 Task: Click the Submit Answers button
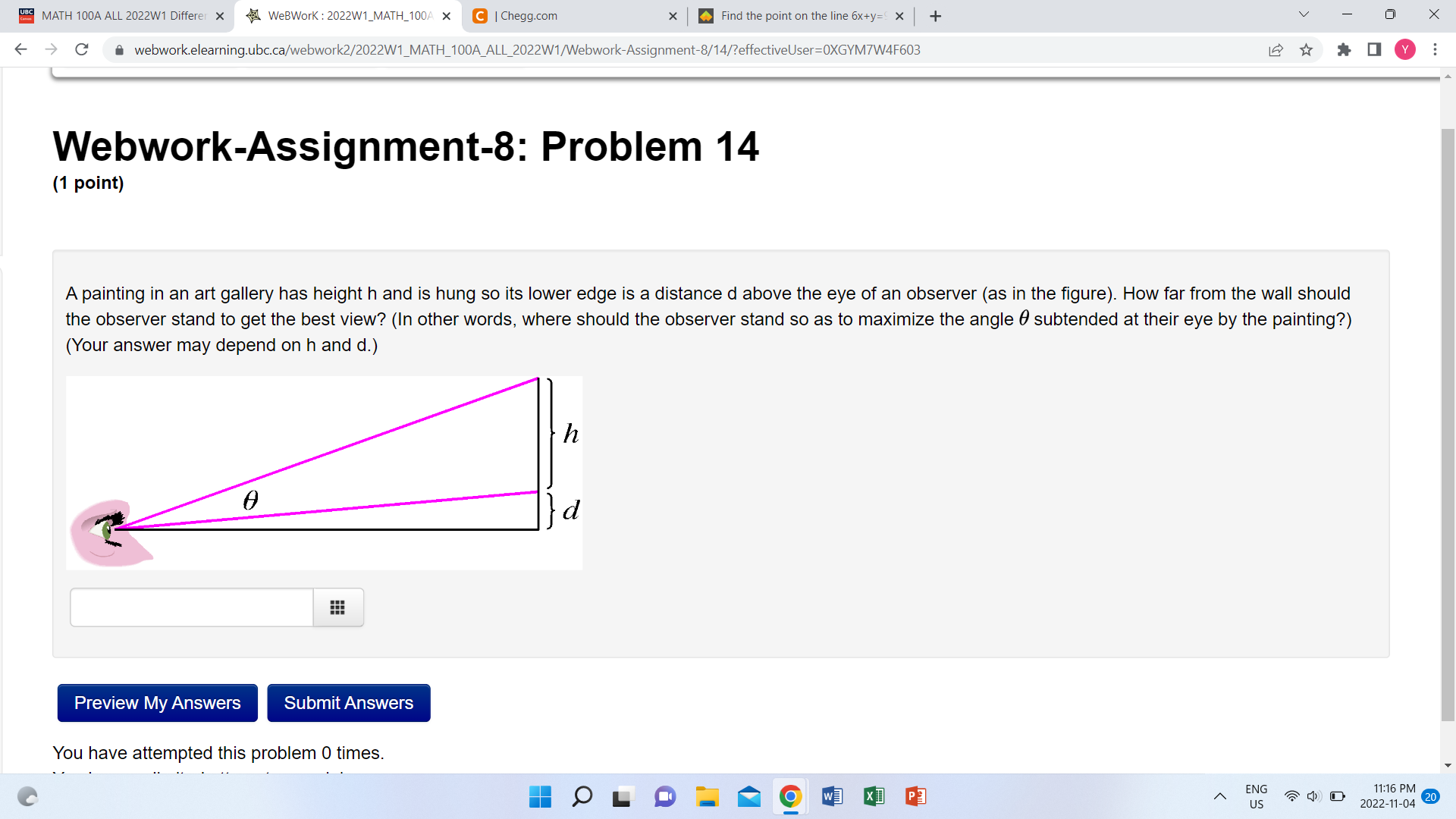348,702
